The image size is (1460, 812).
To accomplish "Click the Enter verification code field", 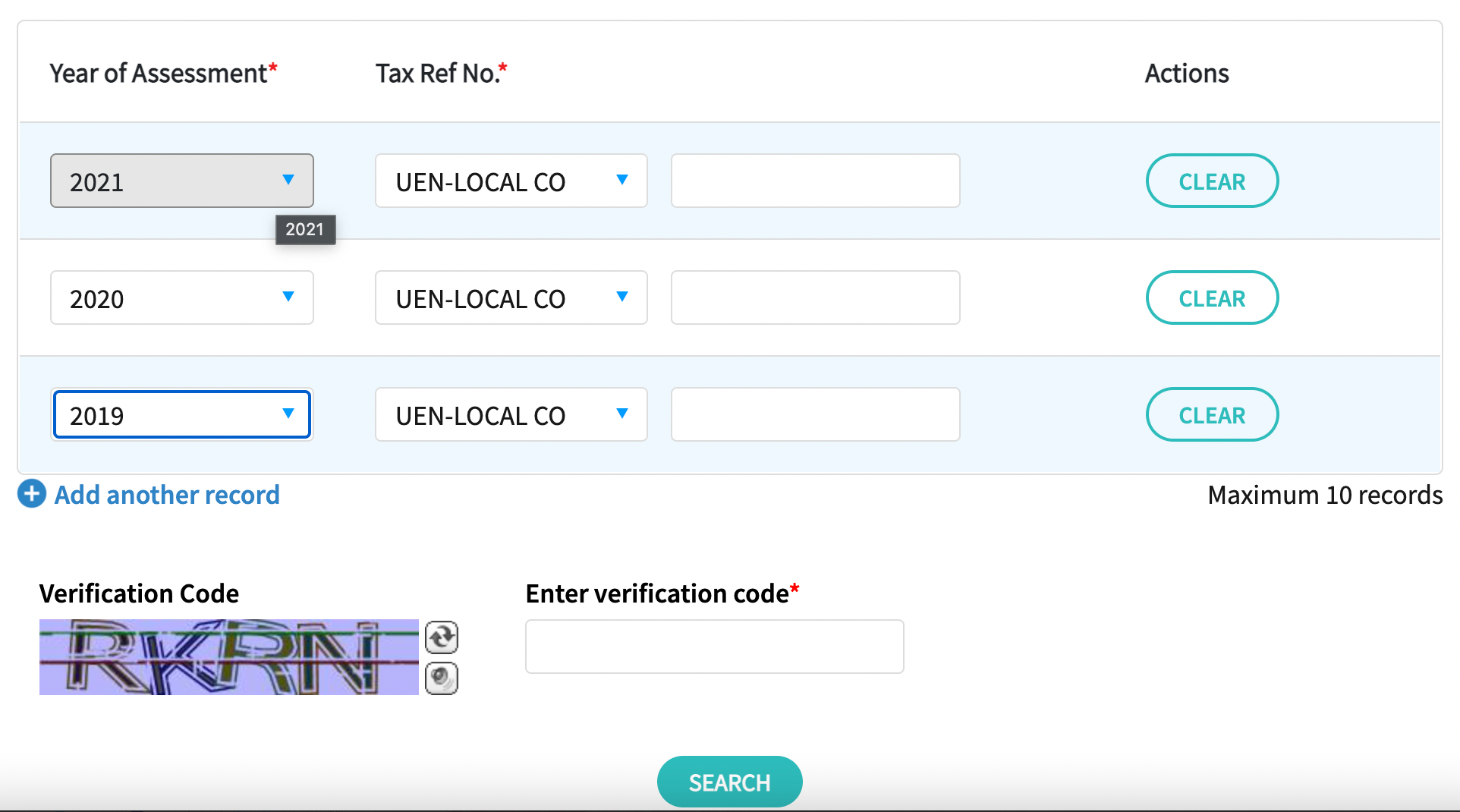I will point(715,647).
